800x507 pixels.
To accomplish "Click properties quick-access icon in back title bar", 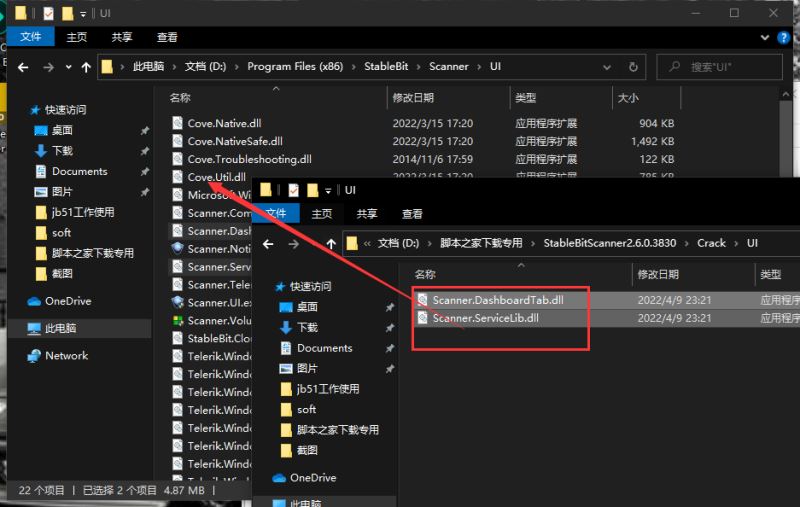I will (48, 13).
